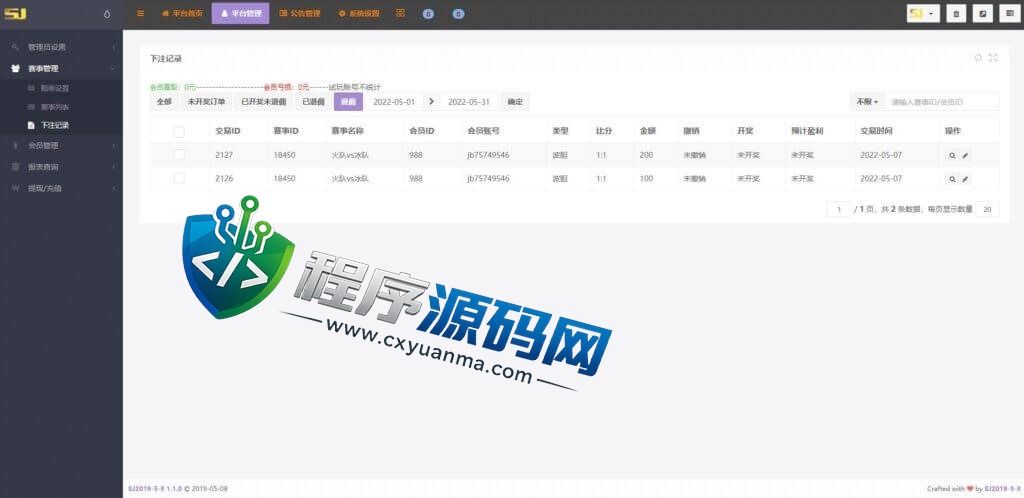Collapse 赛事管理 sidebar menu
Image resolution: width=1024 pixels, height=498 pixels.
coord(61,69)
